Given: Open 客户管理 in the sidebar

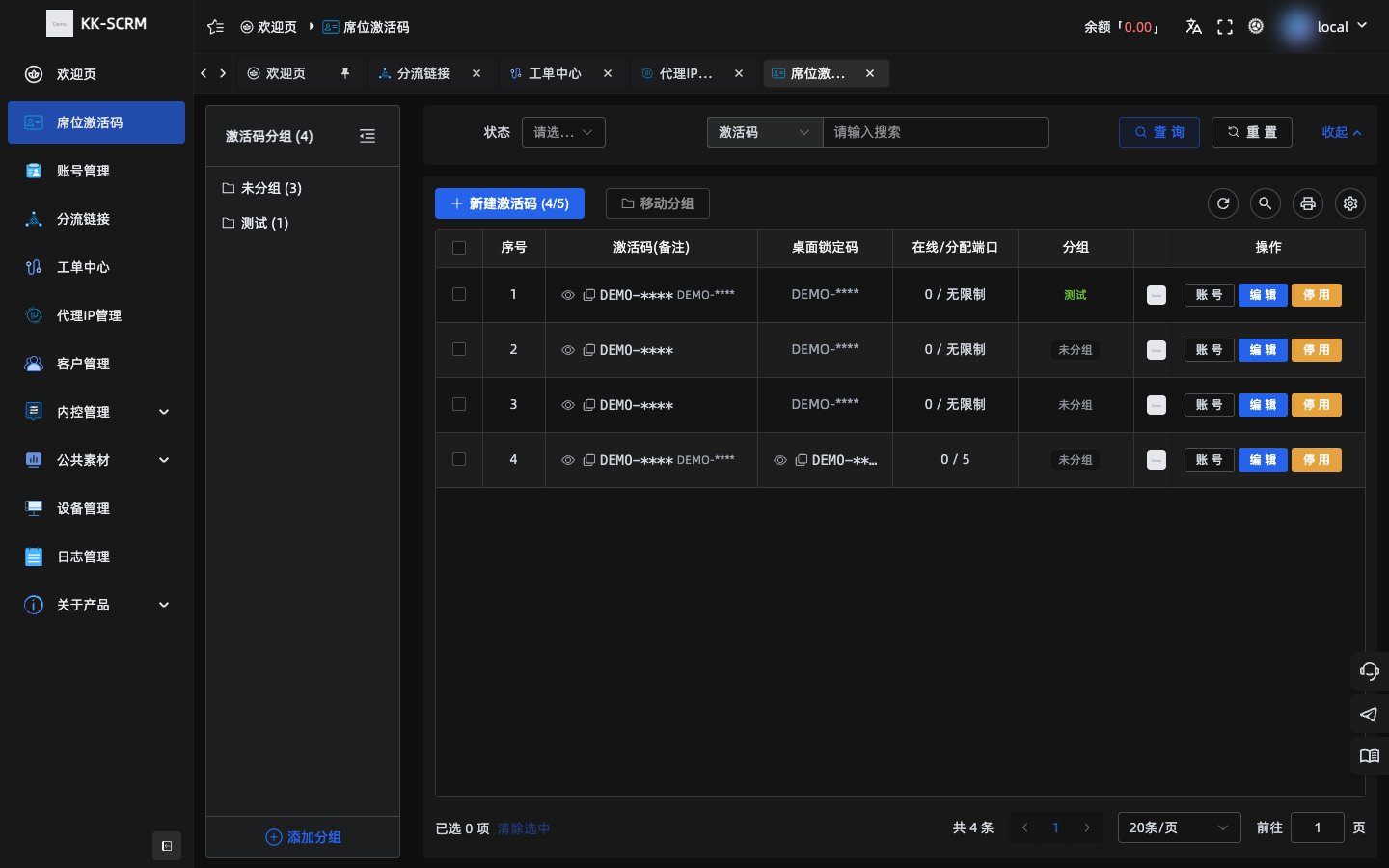Looking at the screenshot, I should 96,364.
